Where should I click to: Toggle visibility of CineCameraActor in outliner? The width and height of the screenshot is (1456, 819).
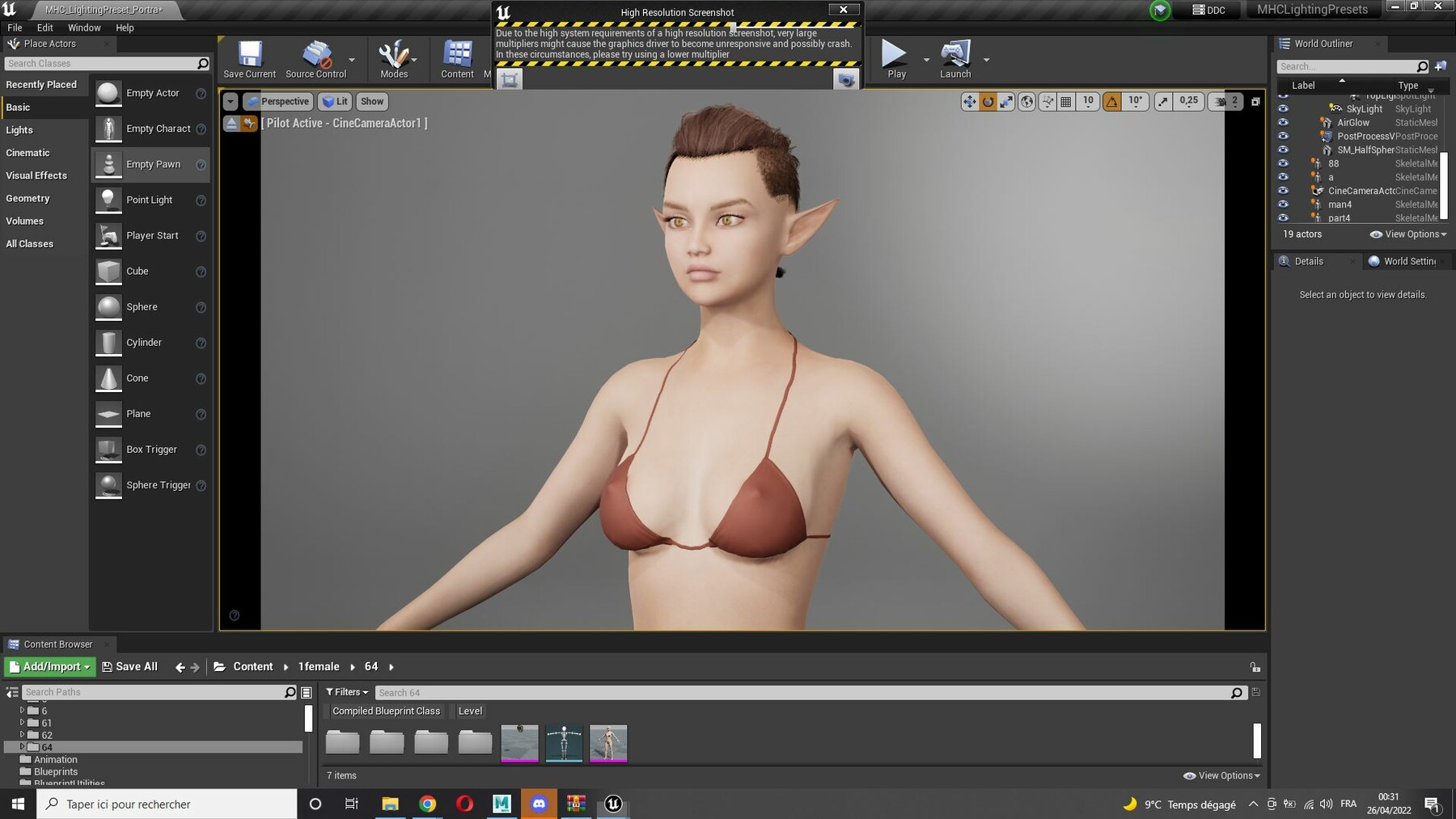tap(1283, 191)
